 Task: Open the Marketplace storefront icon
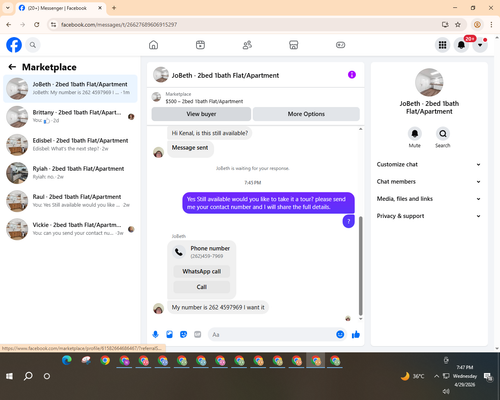294,45
